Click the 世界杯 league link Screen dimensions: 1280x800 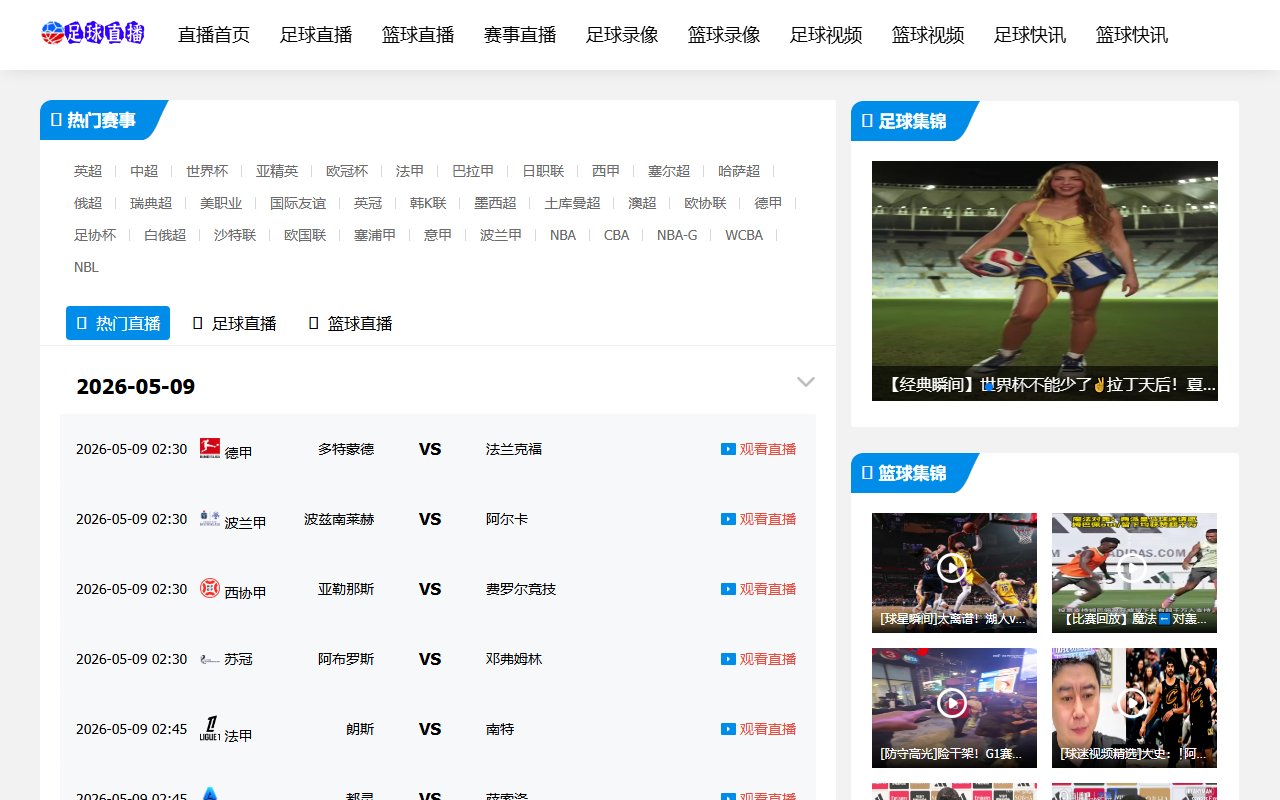(207, 171)
